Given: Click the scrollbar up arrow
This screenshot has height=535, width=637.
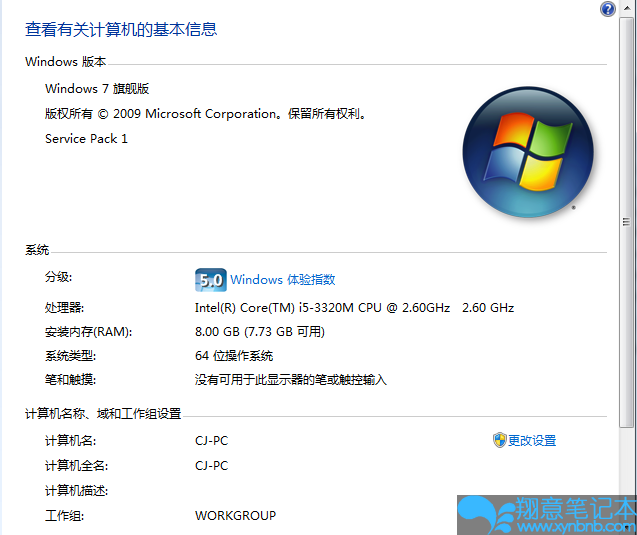Looking at the screenshot, I should point(627,8).
